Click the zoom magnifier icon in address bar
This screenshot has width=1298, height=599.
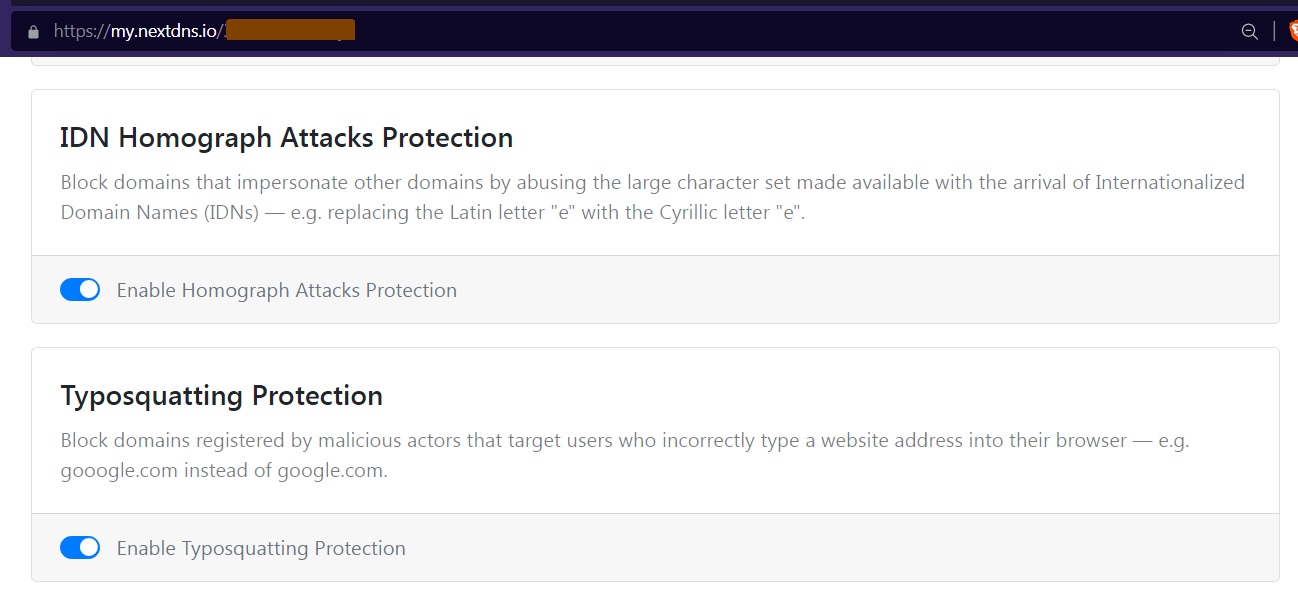point(1249,31)
